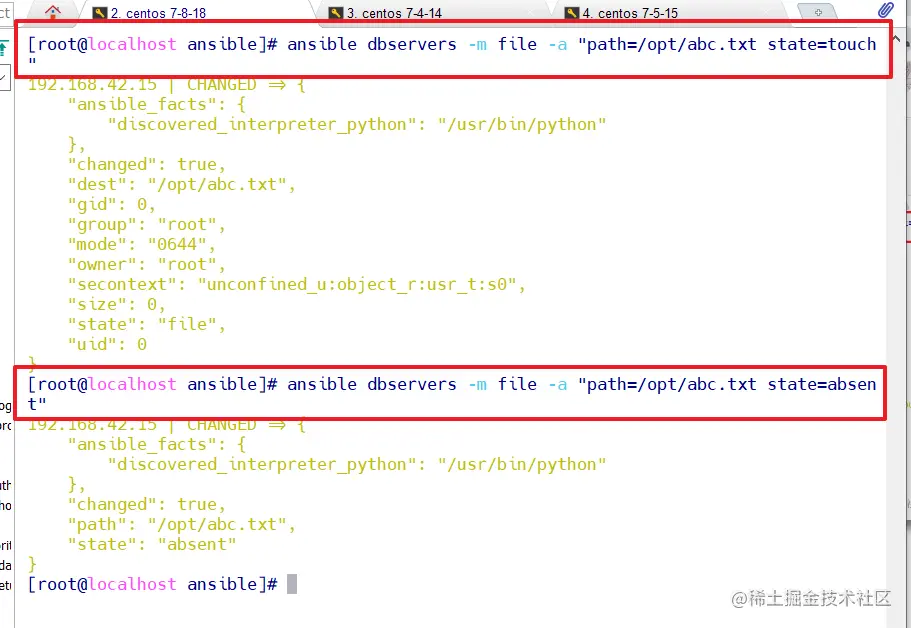Switch to the "2. centos 7-8-18" tab

click(x=149, y=13)
